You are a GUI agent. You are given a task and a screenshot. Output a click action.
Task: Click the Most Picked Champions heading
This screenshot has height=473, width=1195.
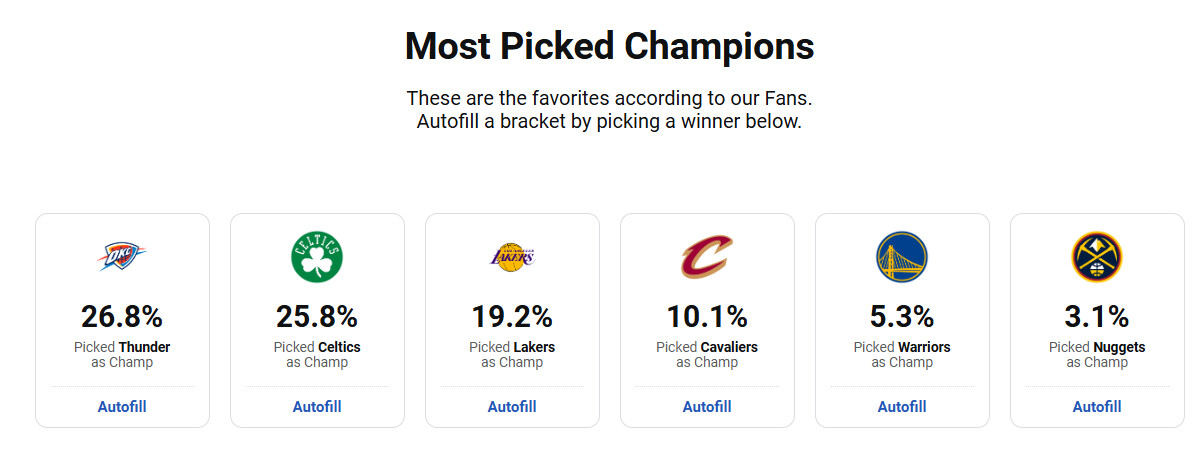pyautogui.click(x=609, y=47)
